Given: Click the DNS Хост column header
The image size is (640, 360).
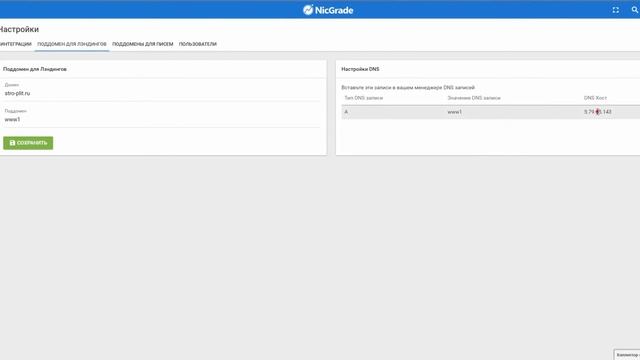Looking at the screenshot, I should [595, 98].
